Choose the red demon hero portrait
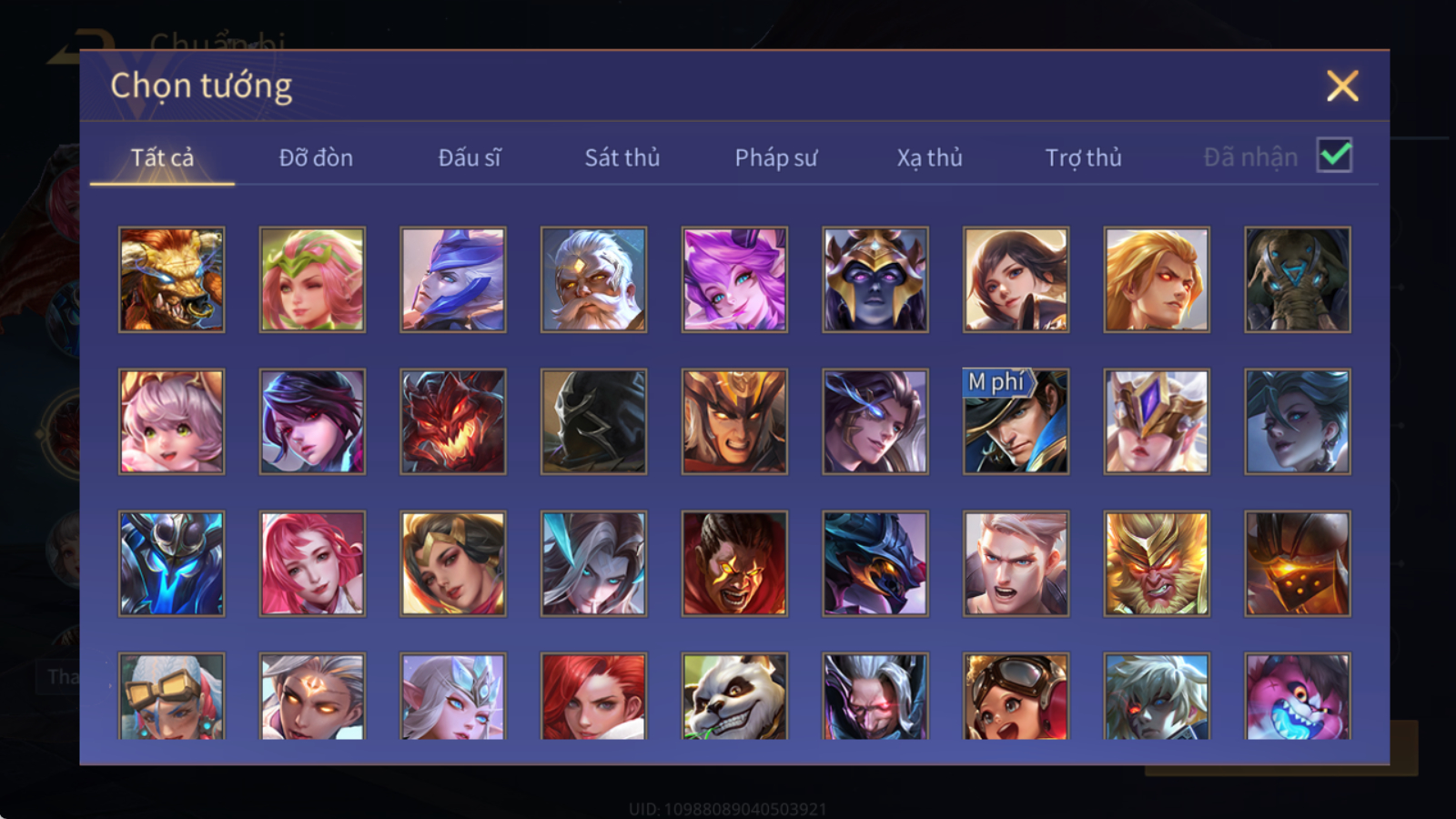Image resolution: width=1456 pixels, height=819 pixels. click(x=452, y=421)
